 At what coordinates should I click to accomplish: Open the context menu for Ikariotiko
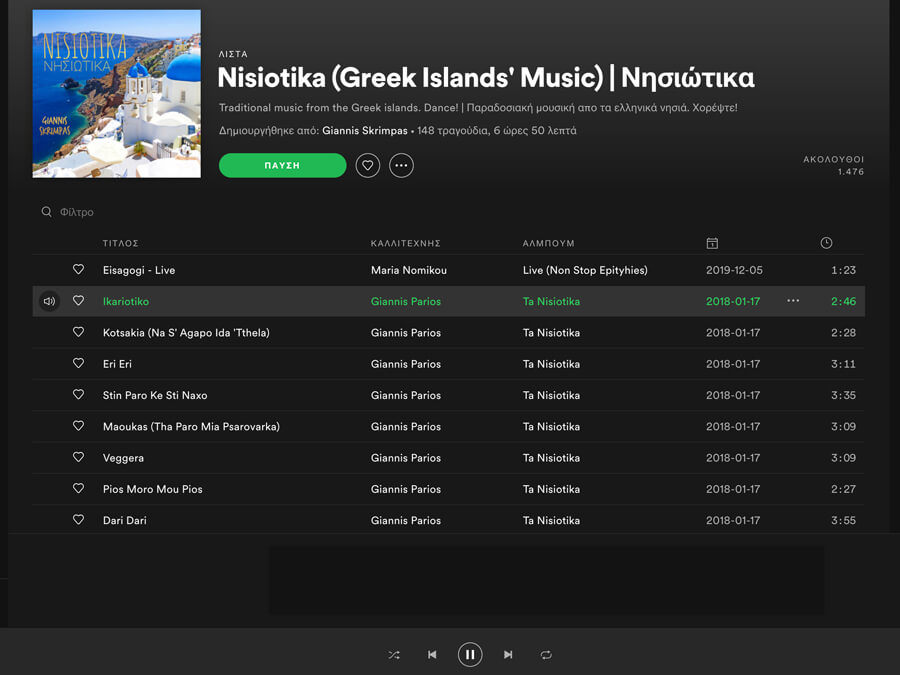tap(792, 300)
